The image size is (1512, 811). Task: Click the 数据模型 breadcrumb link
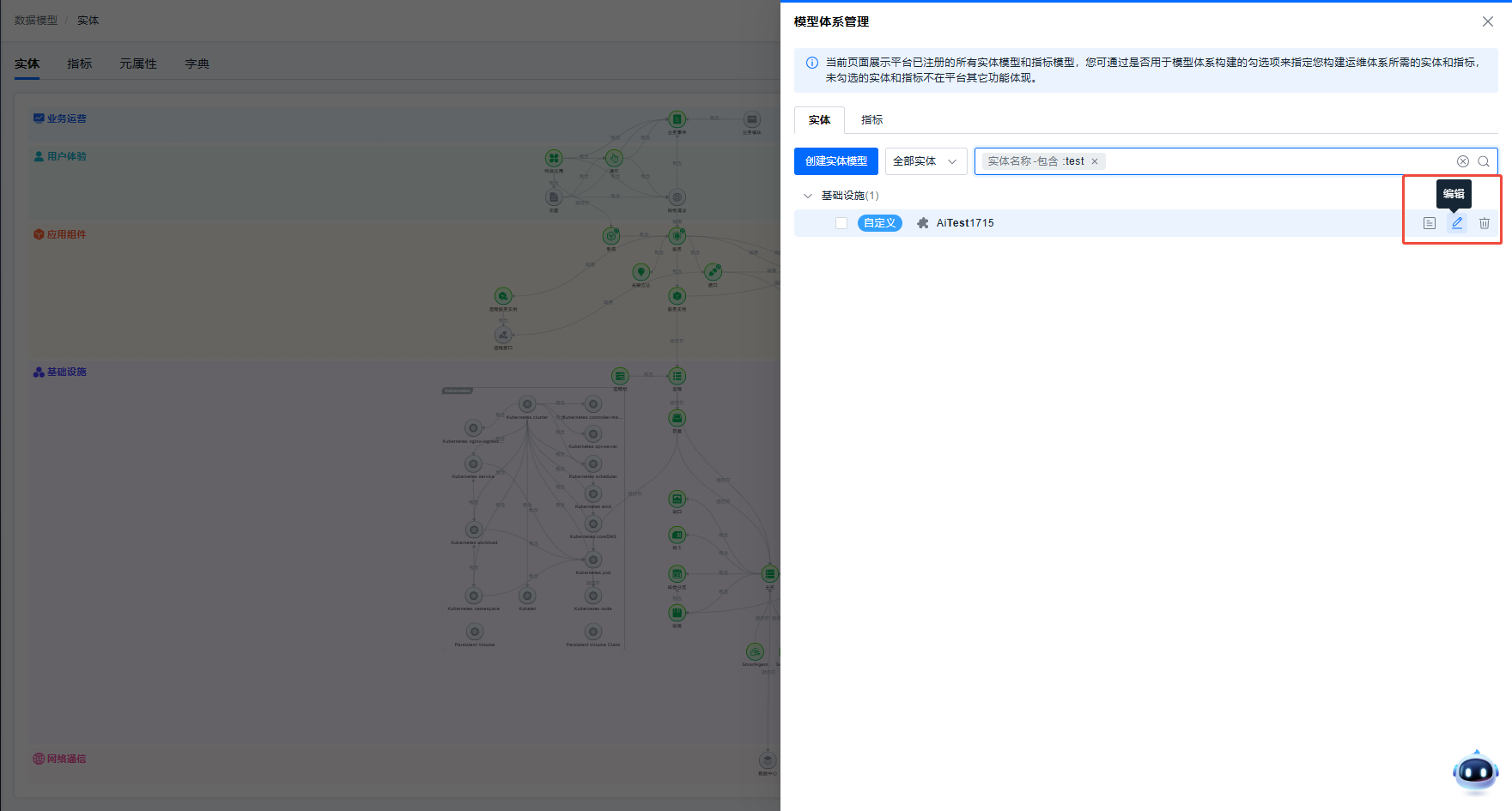[36, 21]
